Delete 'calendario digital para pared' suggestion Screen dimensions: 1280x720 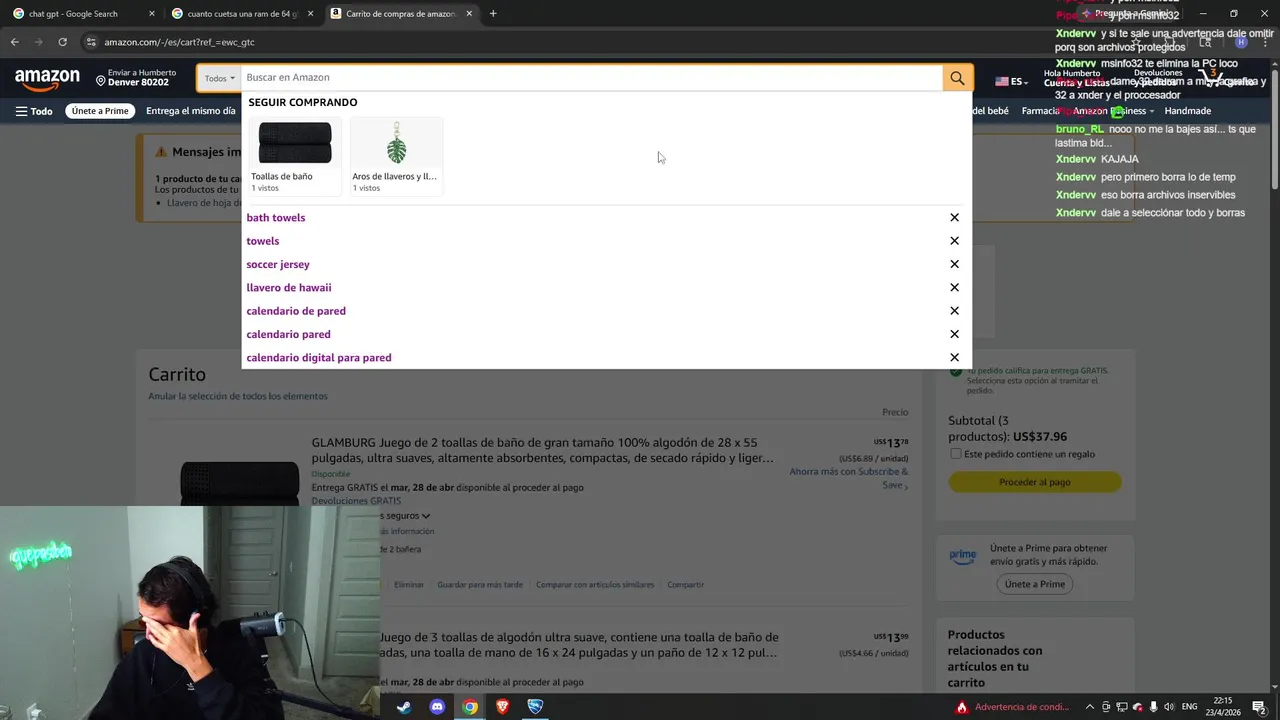(x=954, y=358)
